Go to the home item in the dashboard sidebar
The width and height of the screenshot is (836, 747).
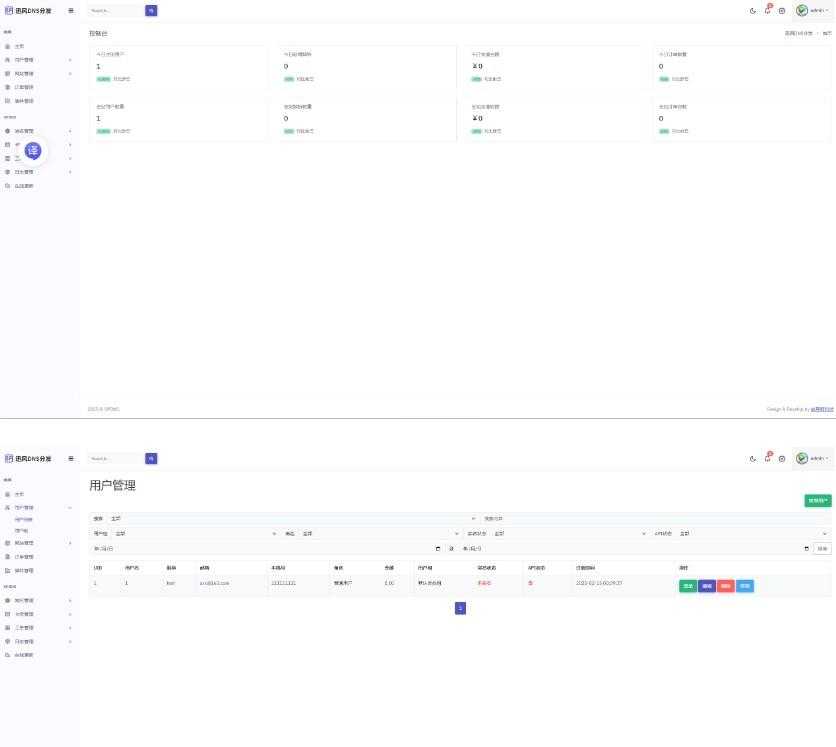(x=19, y=46)
